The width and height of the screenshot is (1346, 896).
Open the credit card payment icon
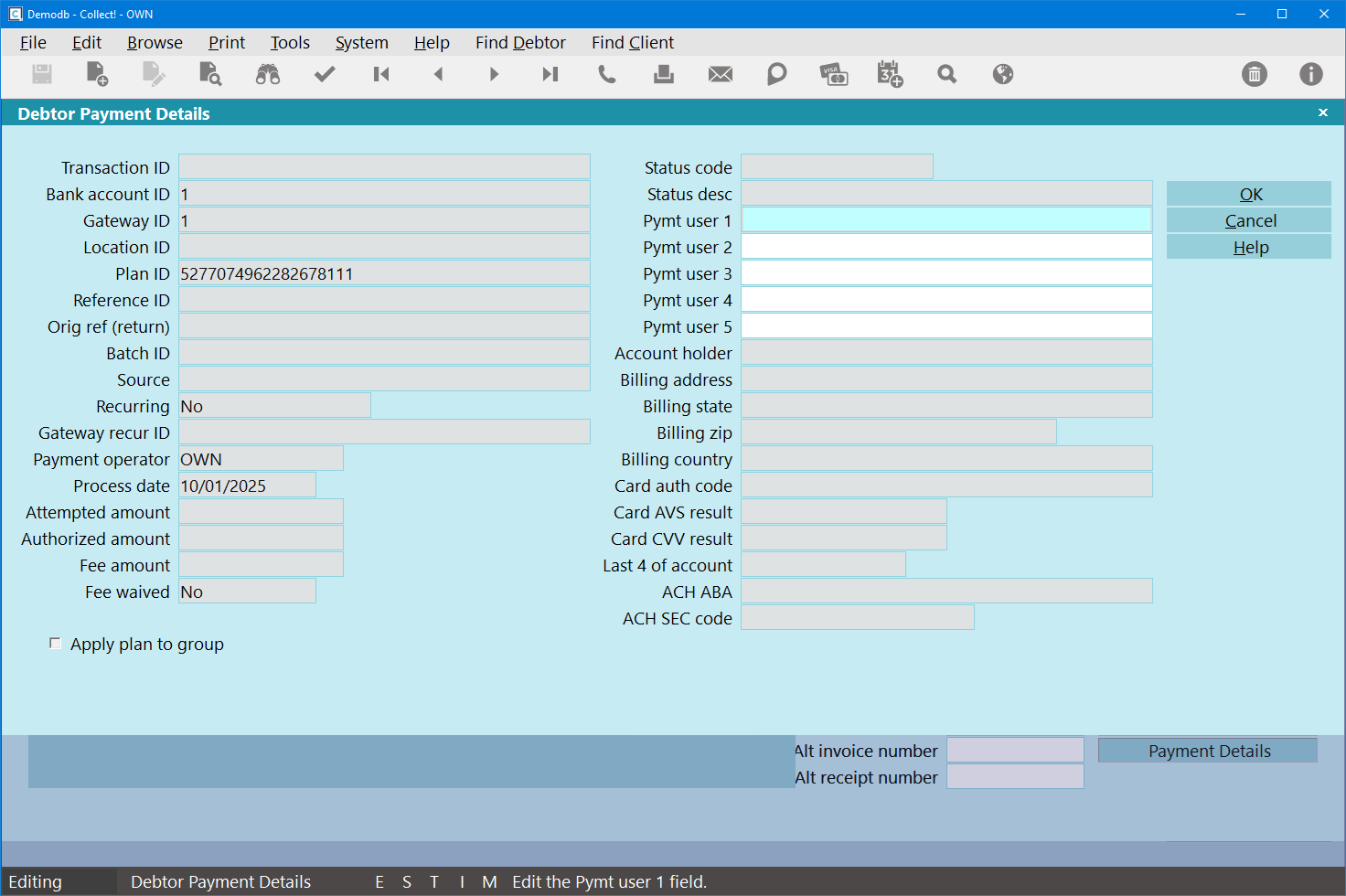coord(833,74)
